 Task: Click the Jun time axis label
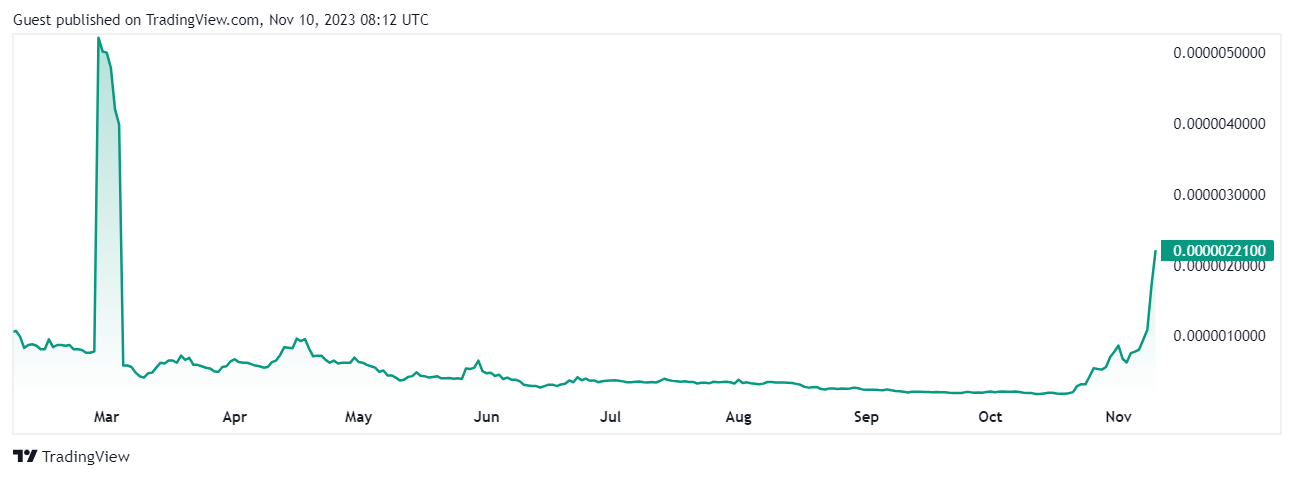coord(486,417)
